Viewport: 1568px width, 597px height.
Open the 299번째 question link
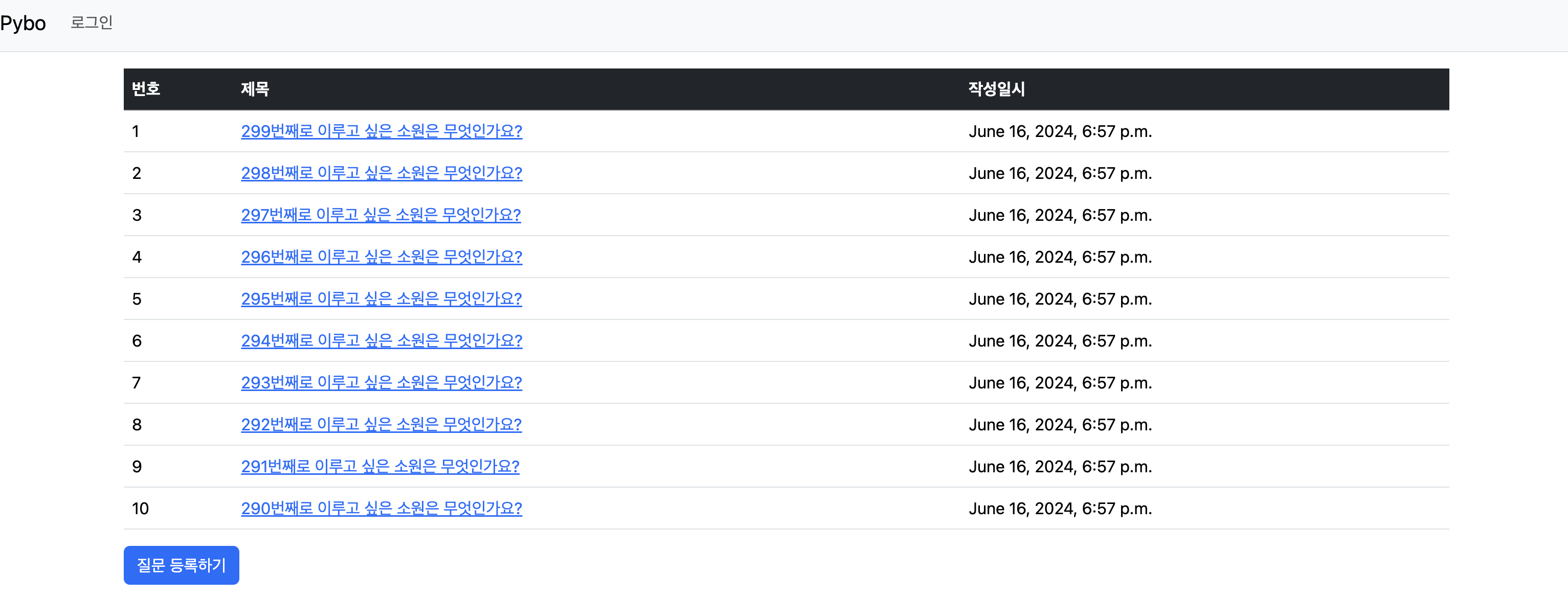coord(381,131)
